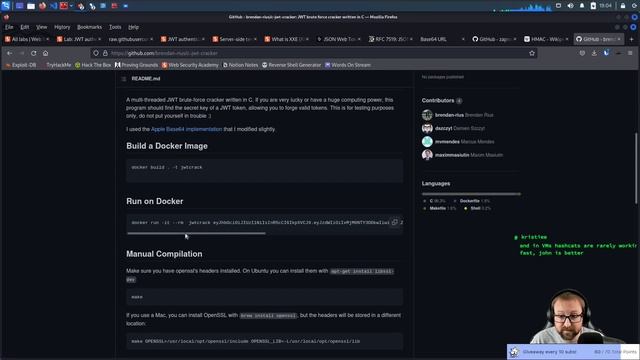The height and width of the screenshot is (360, 640).
Task: Open the Notion Notes bookmark
Action: [240, 65]
